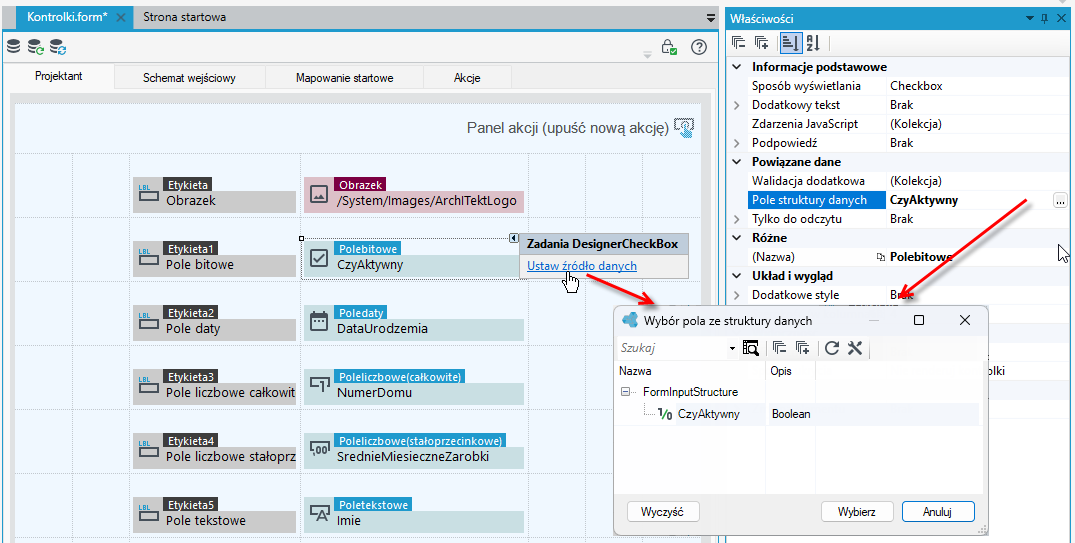This screenshot has width=1075, height=543.
Task: Expand the Podpowiedź property
Action: coord(737,143)
